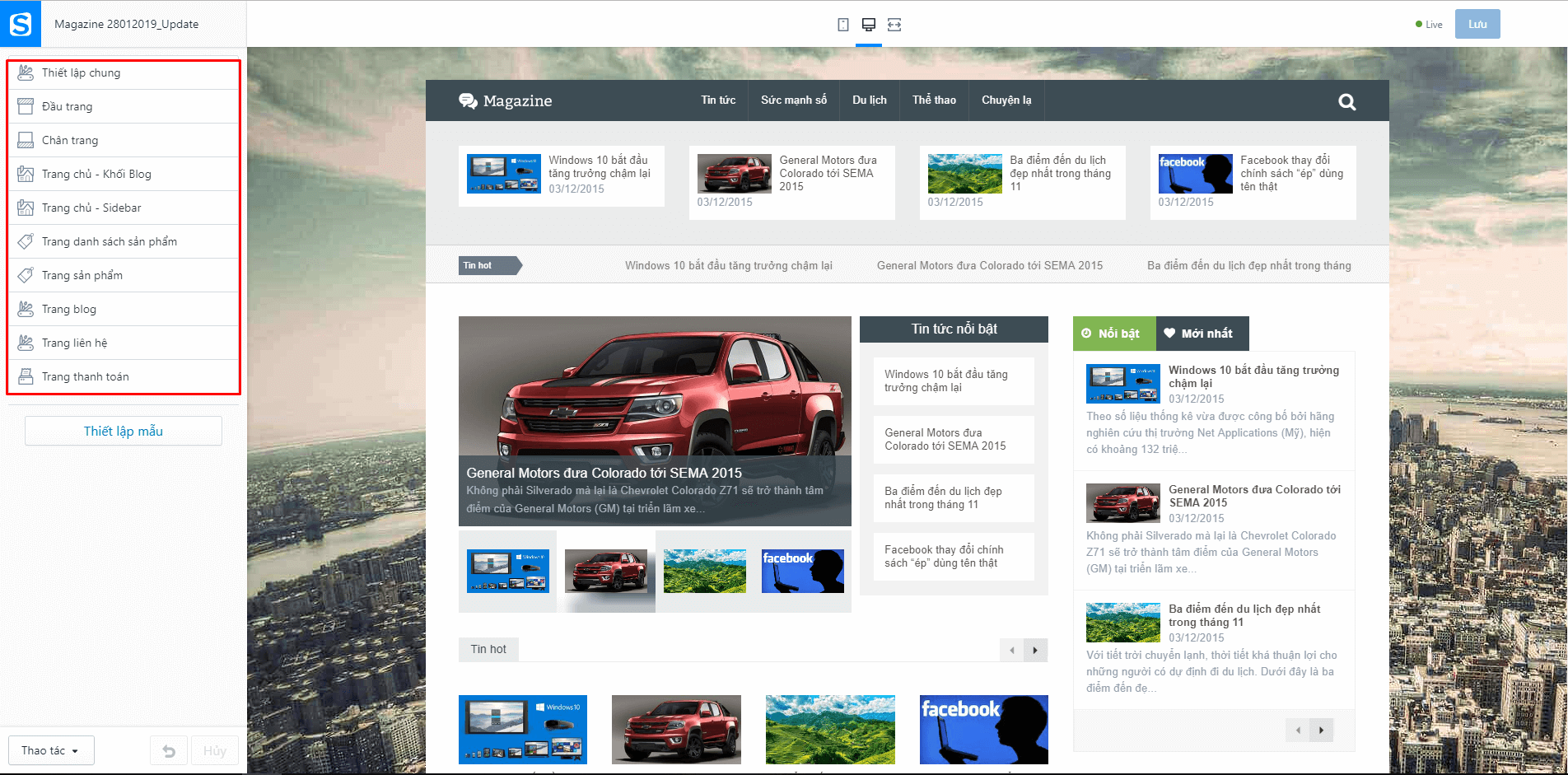Switch preview to mobile device icon
Screen dimensions: 1568x775
click(x=843, y=25)
